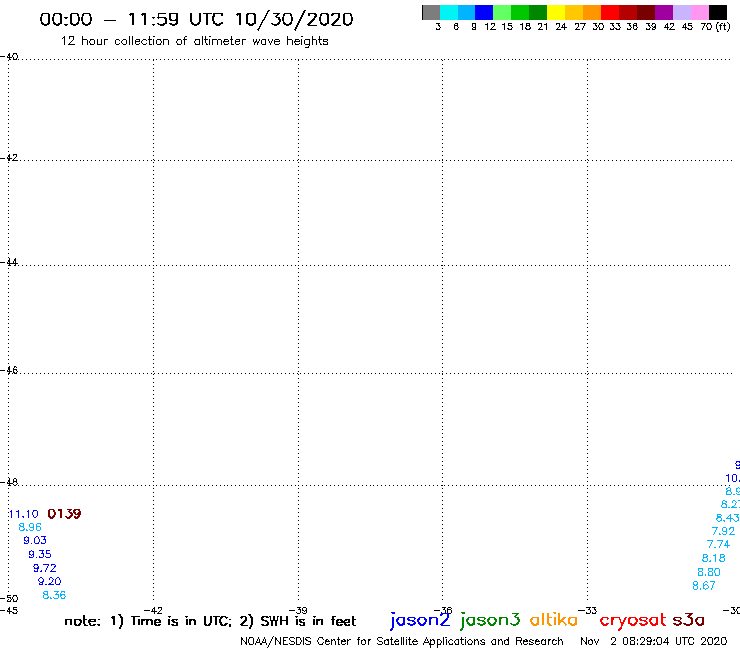The height and width of the screenshot is (650, 740).
Task: Click the gray swatch in the color bar
Action: [x=431, y=12]
